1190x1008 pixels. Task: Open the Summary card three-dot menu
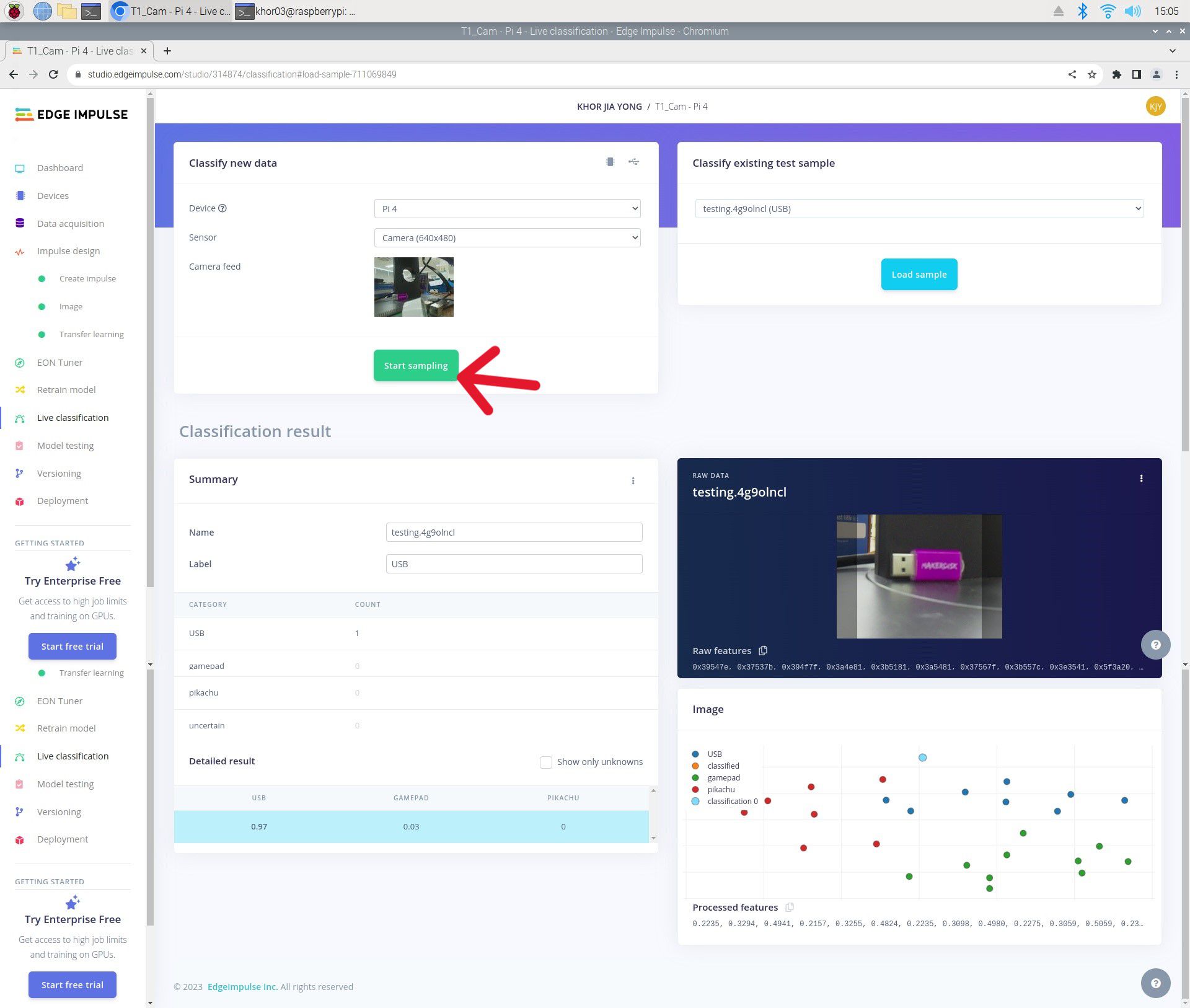coord(633,480)
